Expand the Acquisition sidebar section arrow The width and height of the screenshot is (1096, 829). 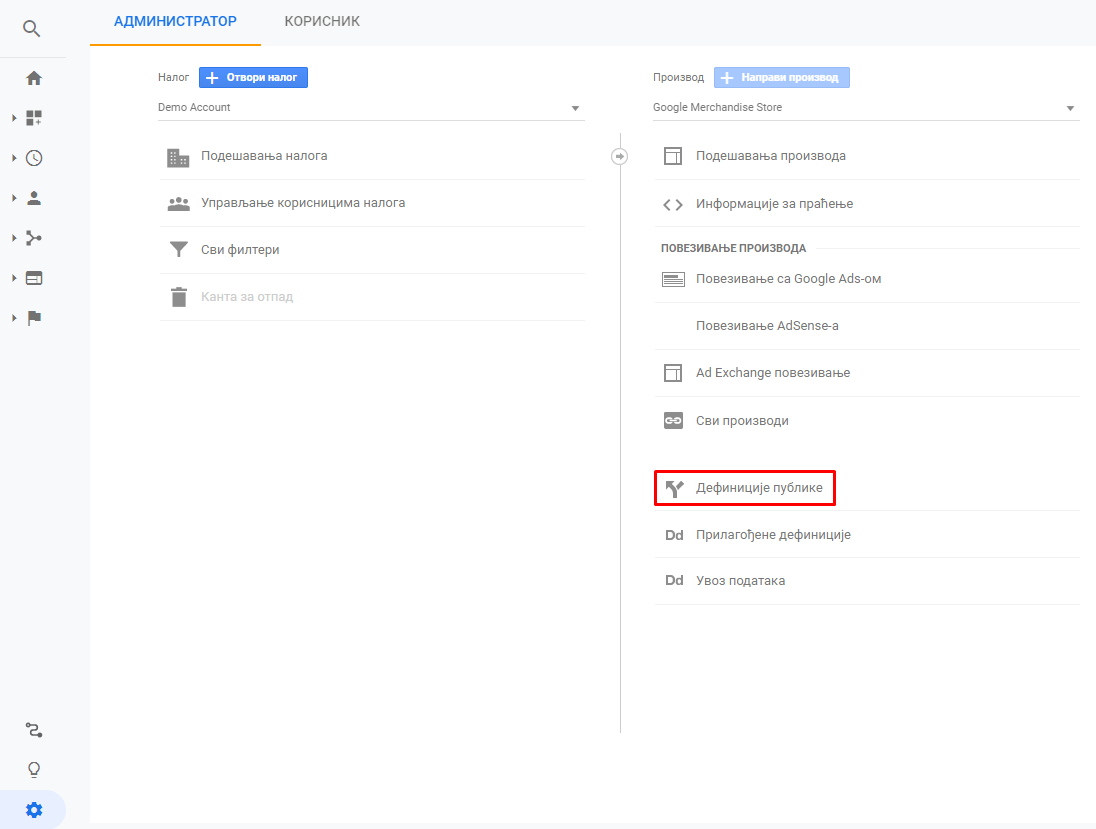pos(14,238)
